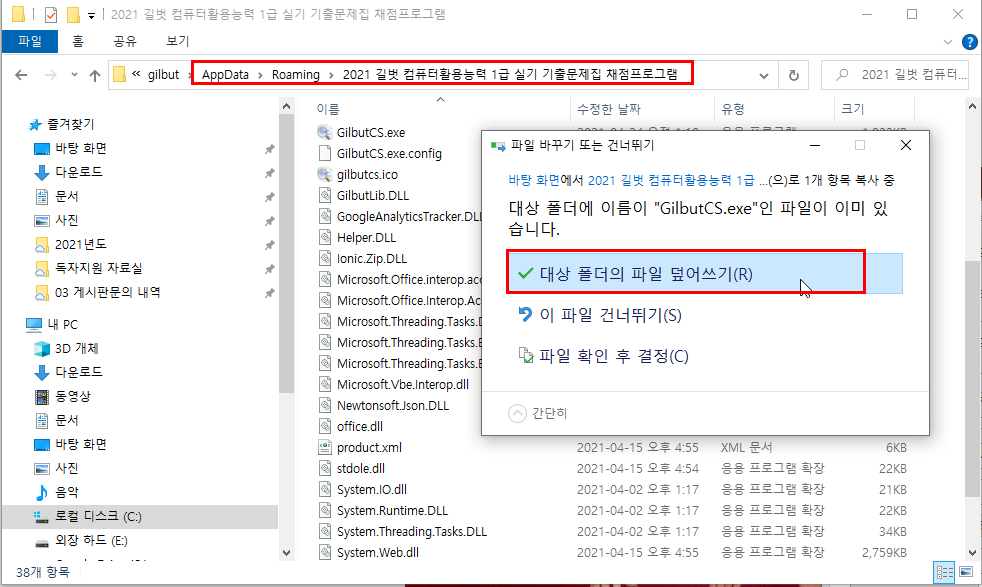Screen dimensions: 982x587
Task: Click the refresh button beside the address bar
Action: coord(794,75)
